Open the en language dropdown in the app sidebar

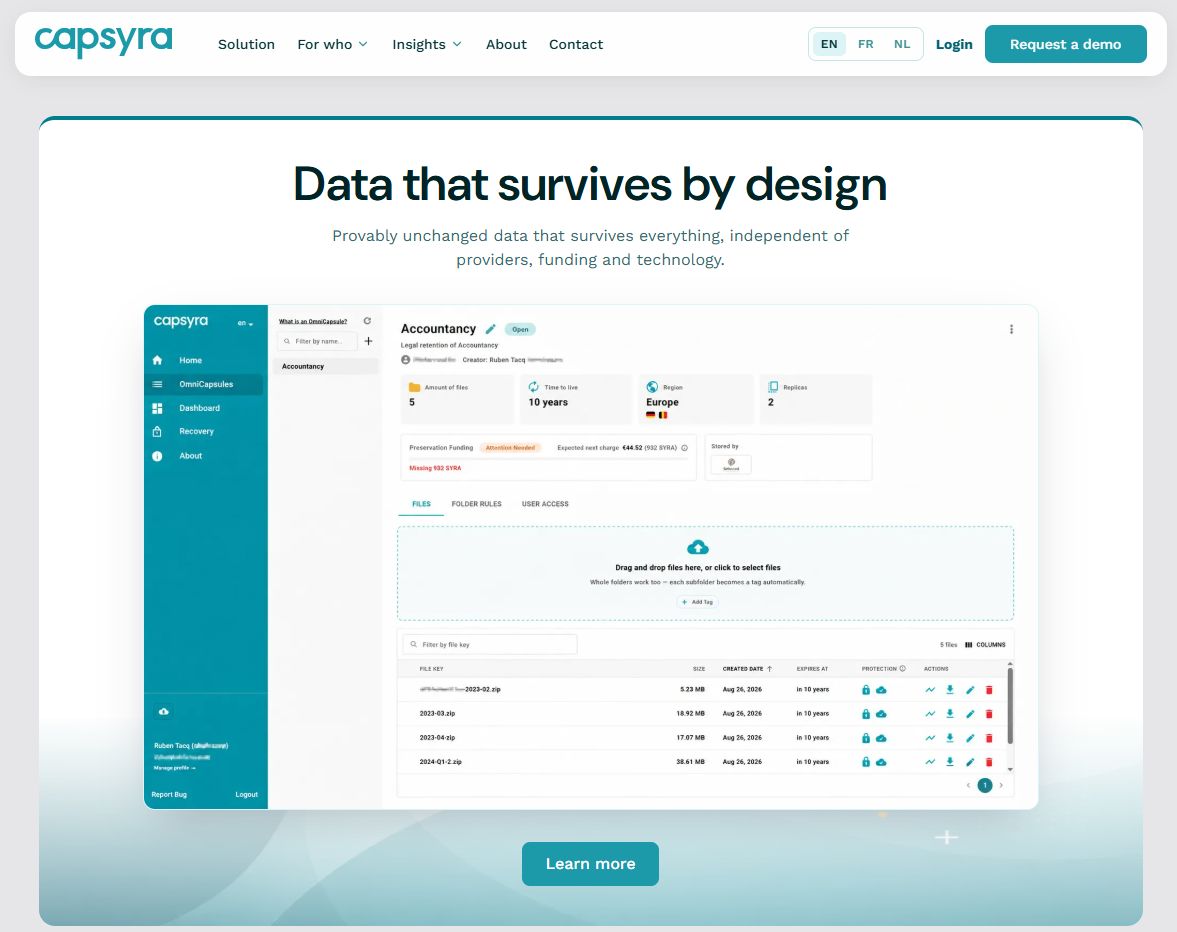[245, 323]
